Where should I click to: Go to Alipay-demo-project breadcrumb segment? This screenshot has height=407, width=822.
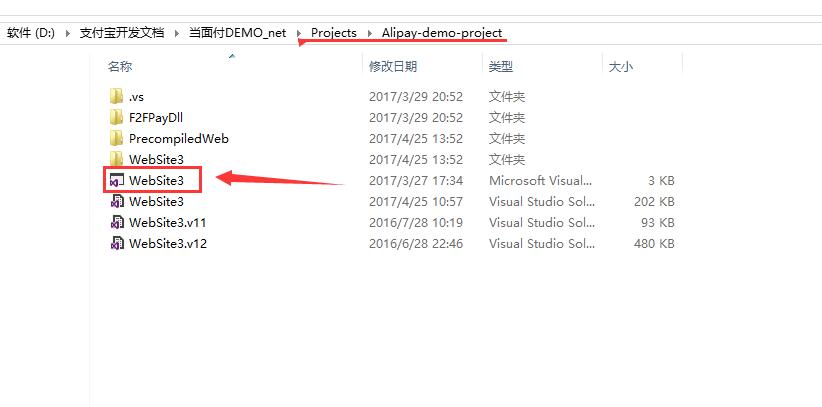[x=442, y=33]
